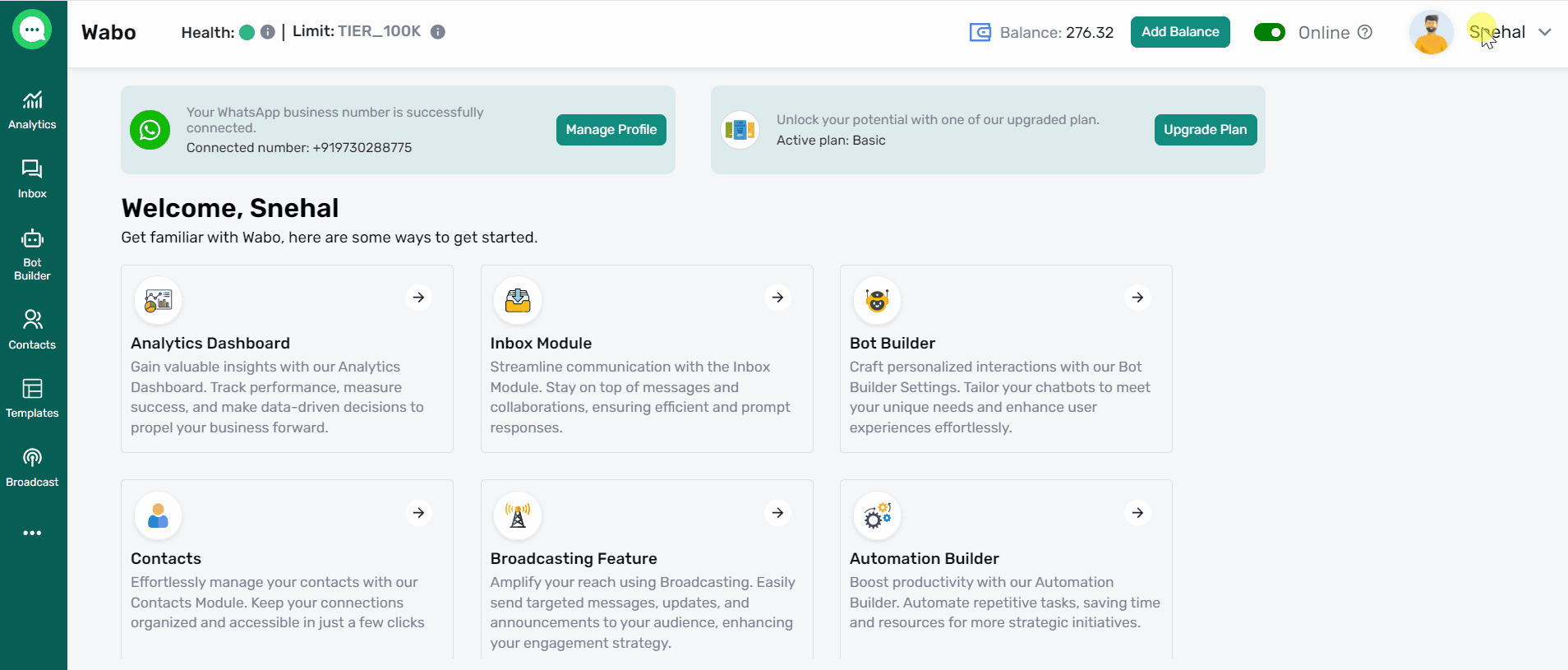Show more sidebar options (three dots)

coord(32,533)
